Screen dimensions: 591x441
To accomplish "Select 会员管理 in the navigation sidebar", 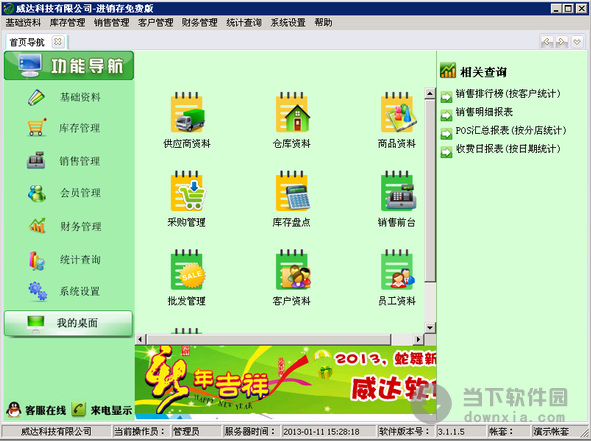I will (80, 193).
